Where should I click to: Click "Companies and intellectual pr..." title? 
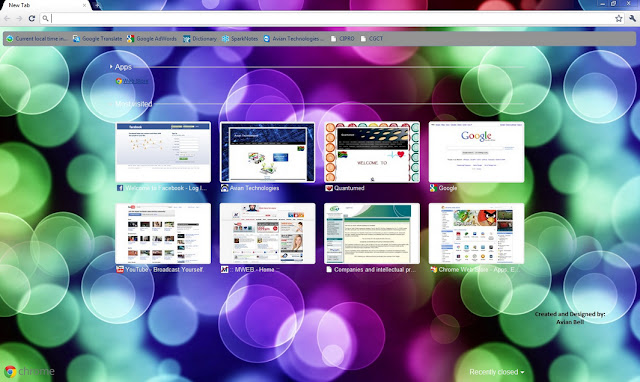(375, 270)
